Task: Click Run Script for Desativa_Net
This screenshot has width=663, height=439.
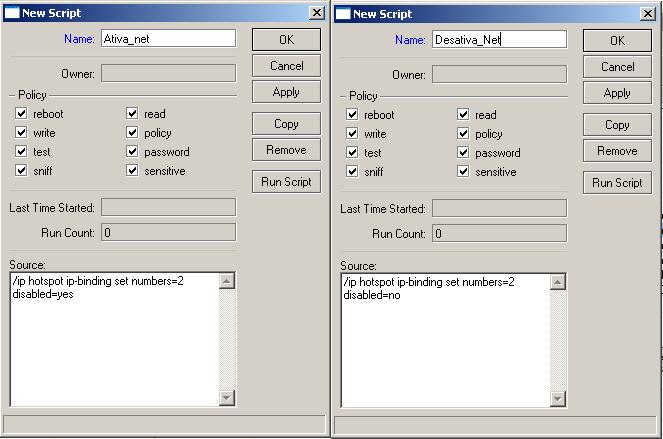Action: click(x=617, y=183)
